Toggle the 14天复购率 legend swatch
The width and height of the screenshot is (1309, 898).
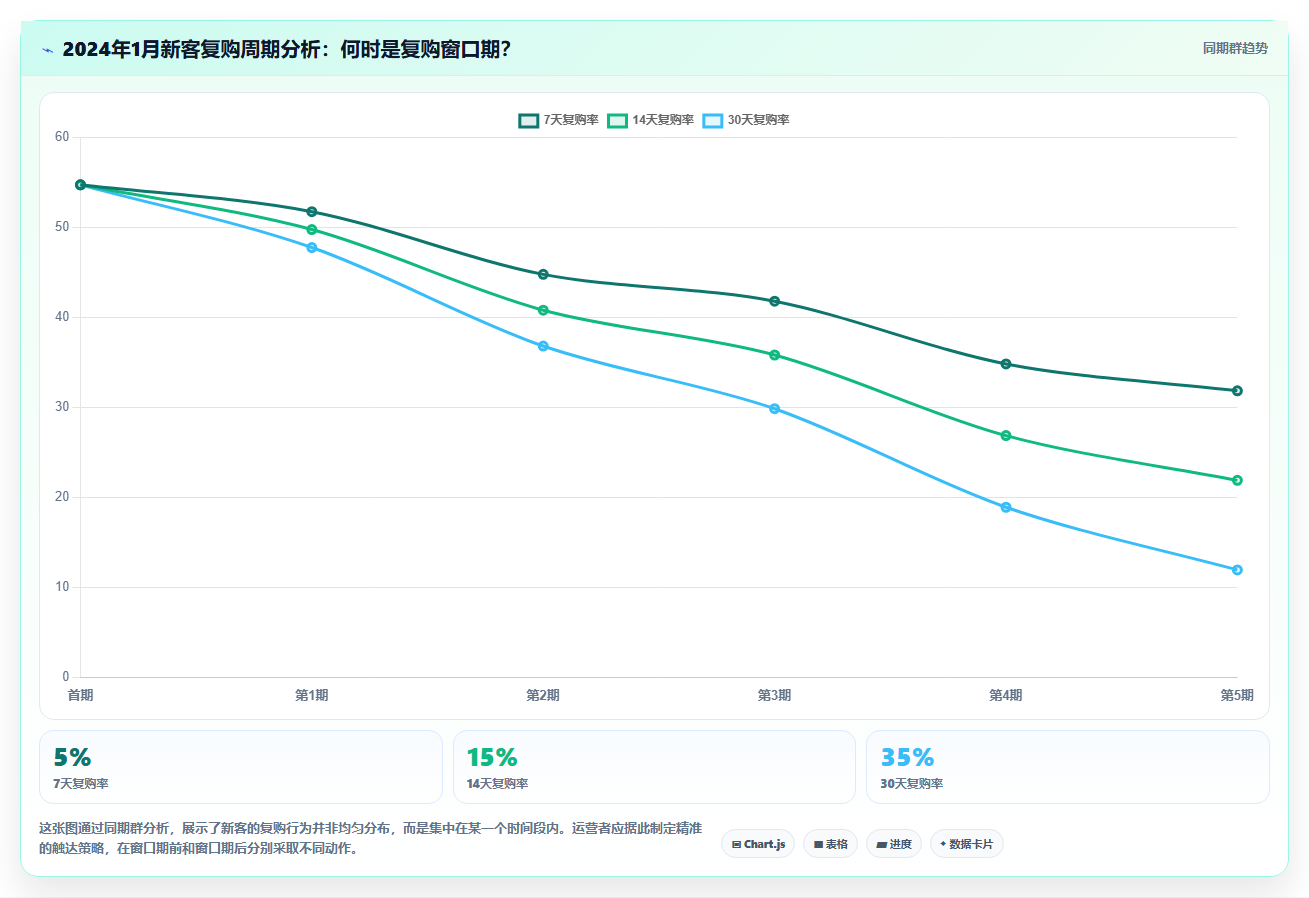[x=618, y=120]
